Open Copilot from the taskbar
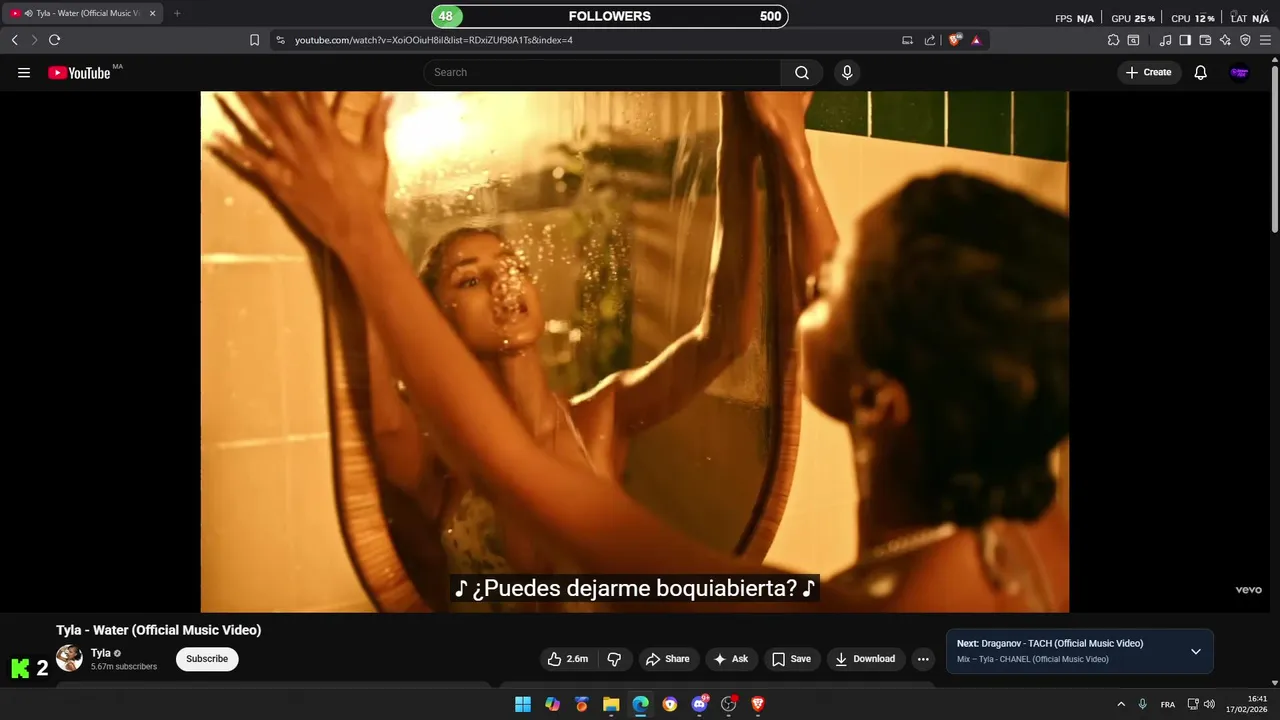The height and width of the screenshot is (720, 1280). pyautogui.click(x=552, y=704)
